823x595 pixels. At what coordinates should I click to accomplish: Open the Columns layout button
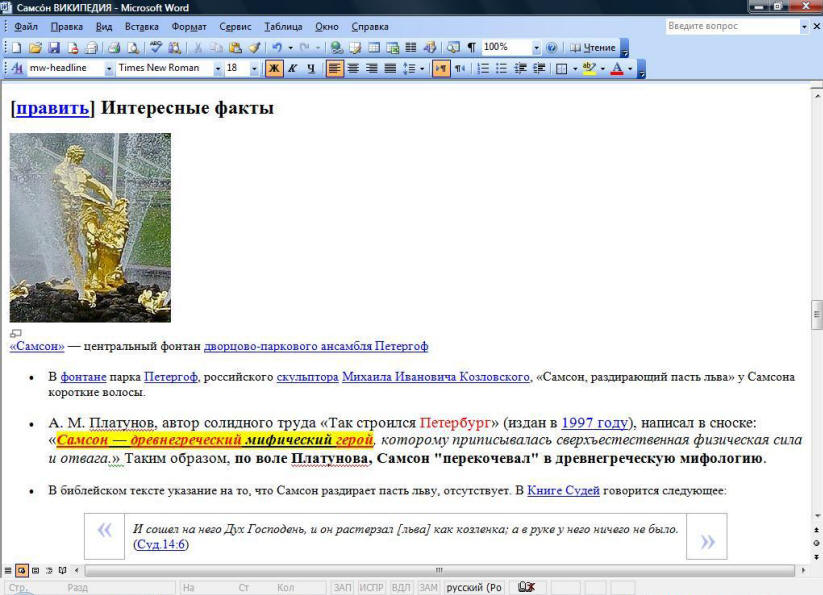(411, 48)
